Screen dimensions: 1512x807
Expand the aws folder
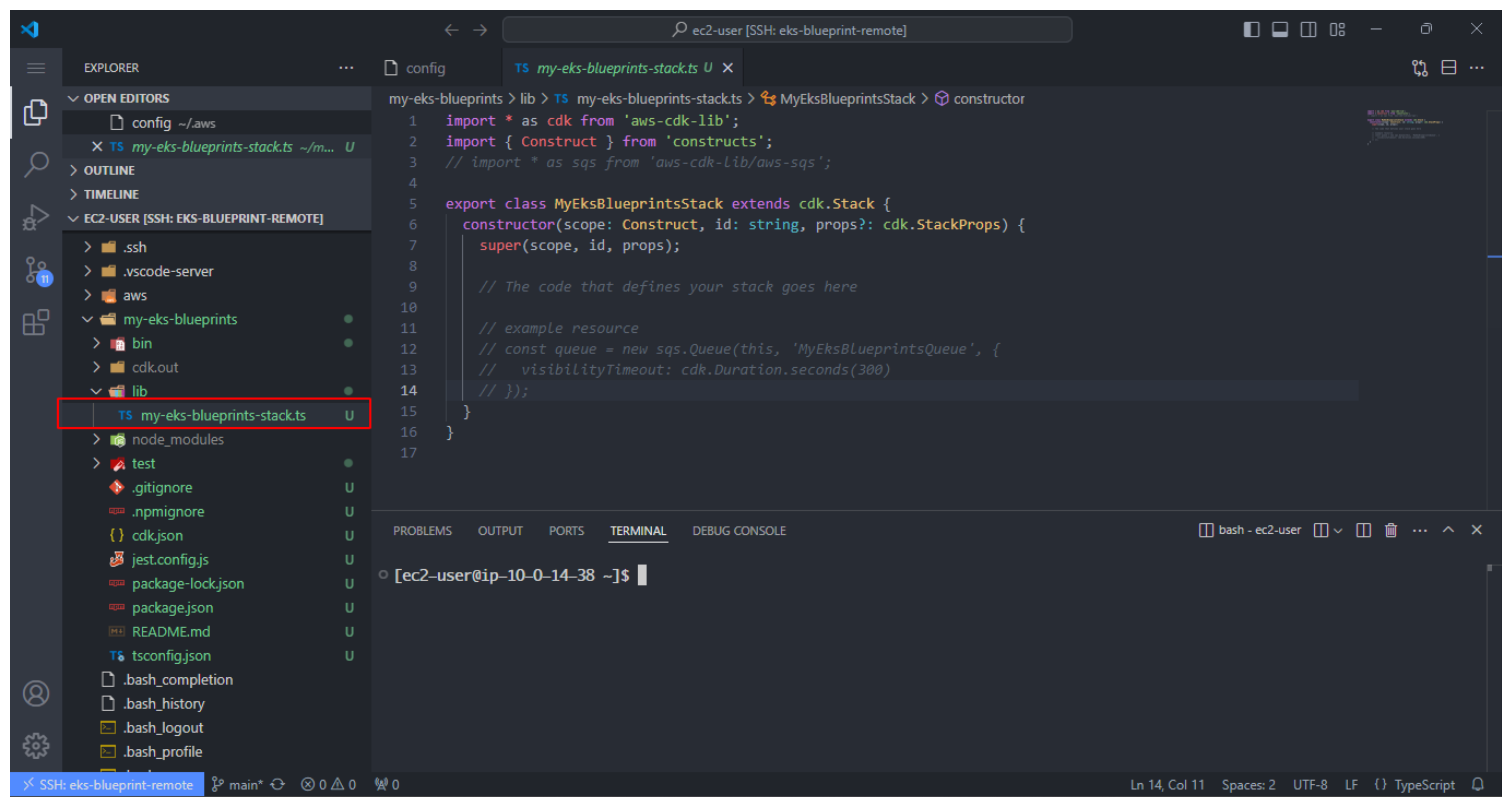[216, 295]
